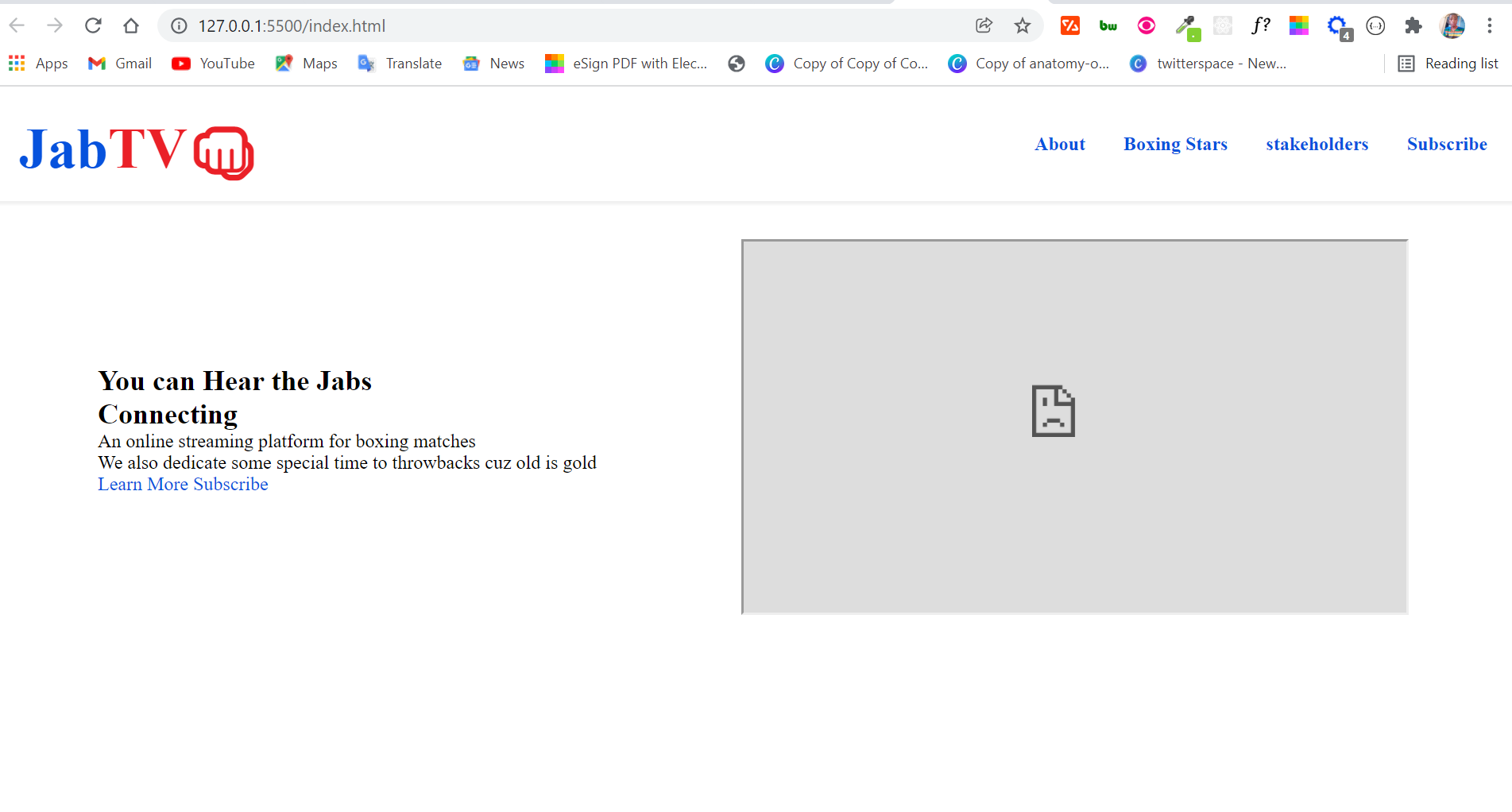Click the JabTV logo text
The image size is (1512, 812).
(102, 149)
